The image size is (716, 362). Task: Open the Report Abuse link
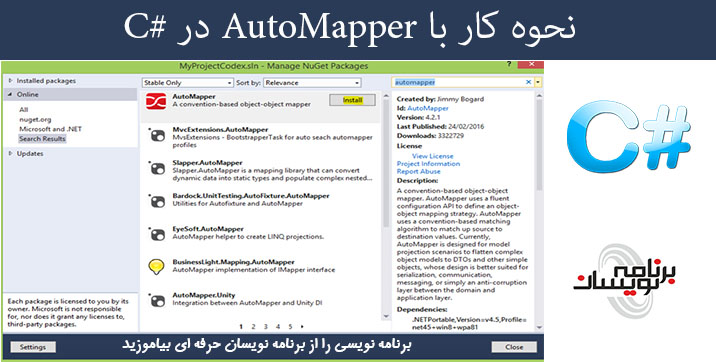(x=419, y=172)
